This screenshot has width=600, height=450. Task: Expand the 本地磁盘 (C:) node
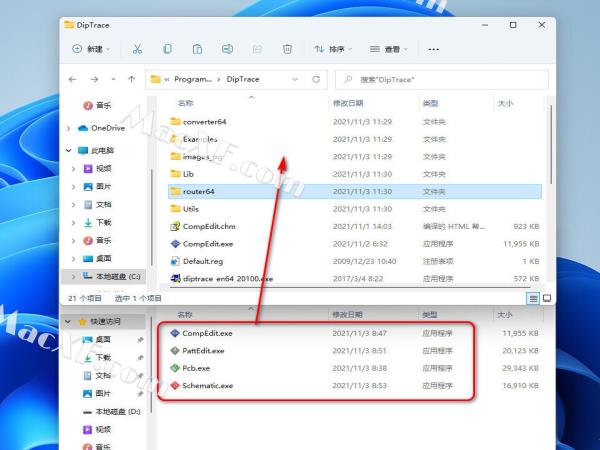pyautogui.click(x=73, y=276)
